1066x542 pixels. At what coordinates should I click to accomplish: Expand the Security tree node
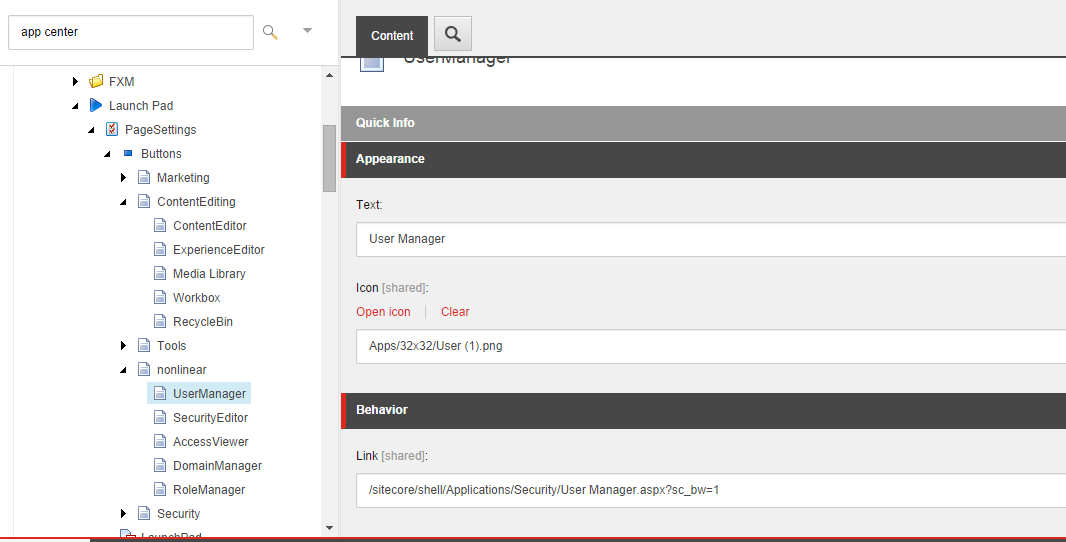tap(123, 513)
